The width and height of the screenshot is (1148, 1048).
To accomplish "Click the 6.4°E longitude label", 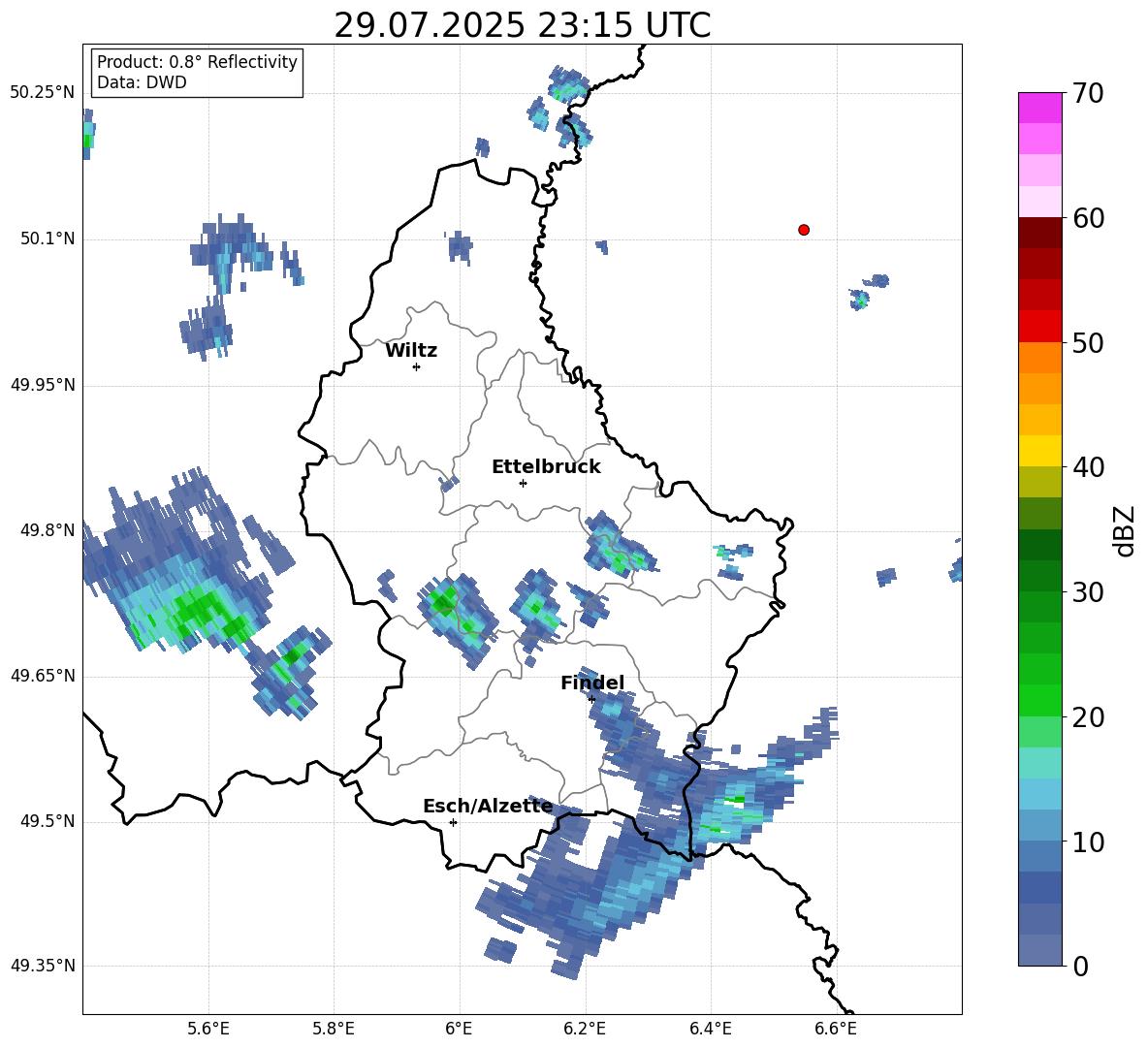I will click(x=710, y=1029).
